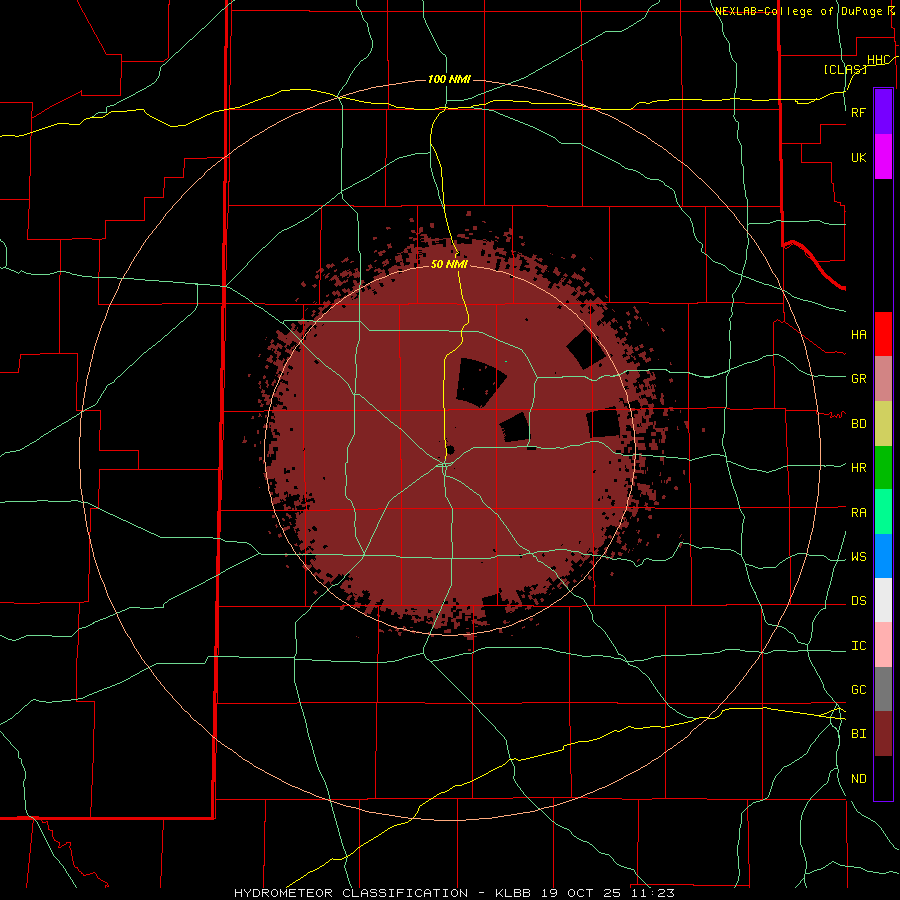The width and height of the screenshot is (900, 900).
Task: Click the BI legend label
Action: click(859, 734)
